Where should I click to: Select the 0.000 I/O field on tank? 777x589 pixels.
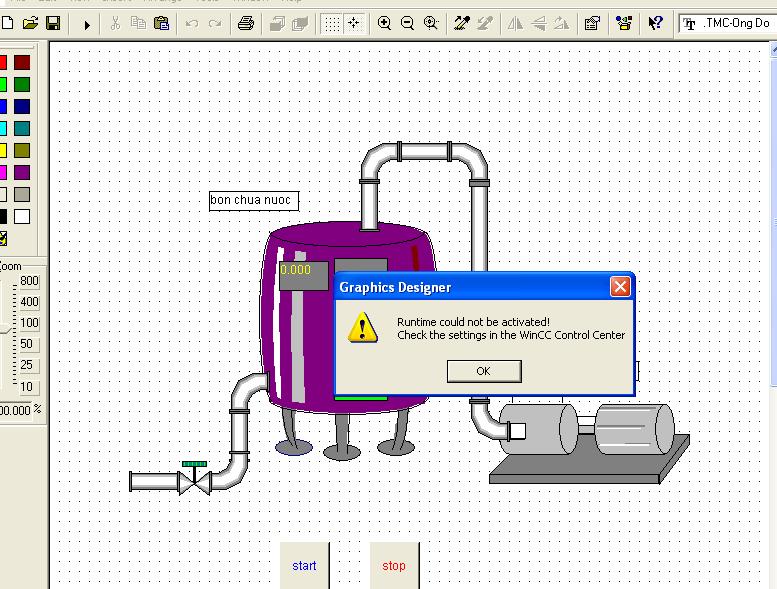[303, 275]
